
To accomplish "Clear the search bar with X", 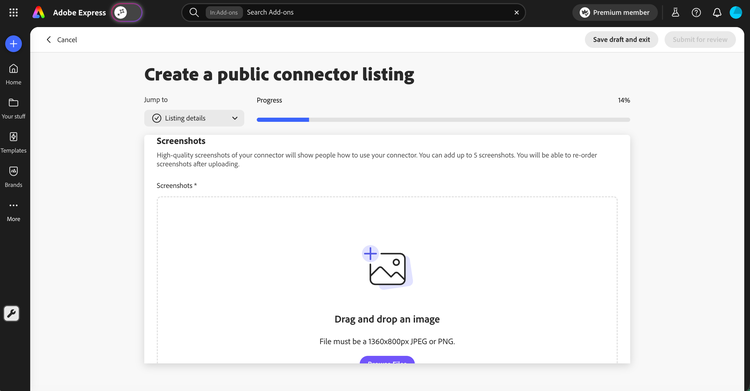I will click(x=517, y=12).
